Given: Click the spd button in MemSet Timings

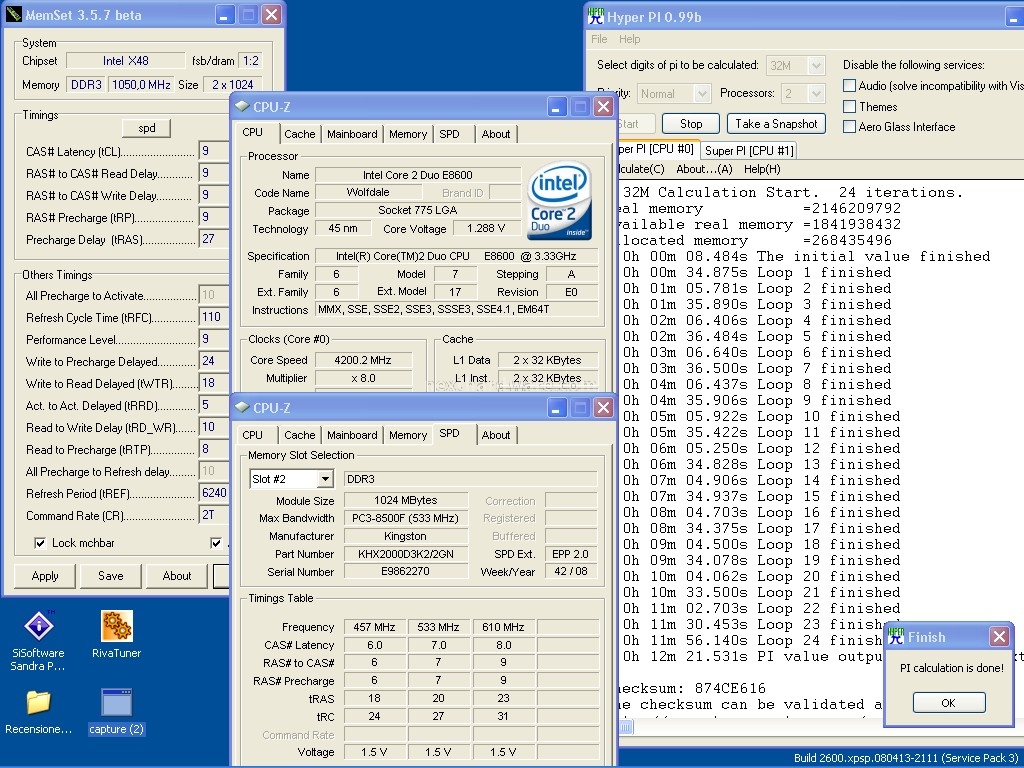Looking at the screenshot, I should click(x=146, y=128).
